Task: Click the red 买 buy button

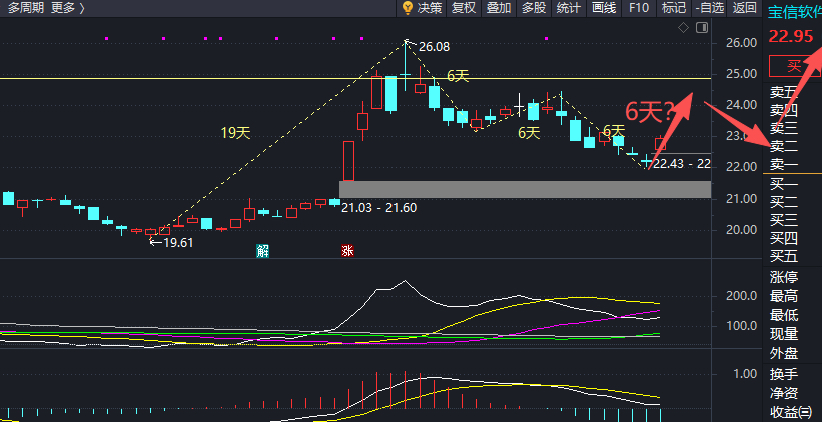Action: [794, 67]
